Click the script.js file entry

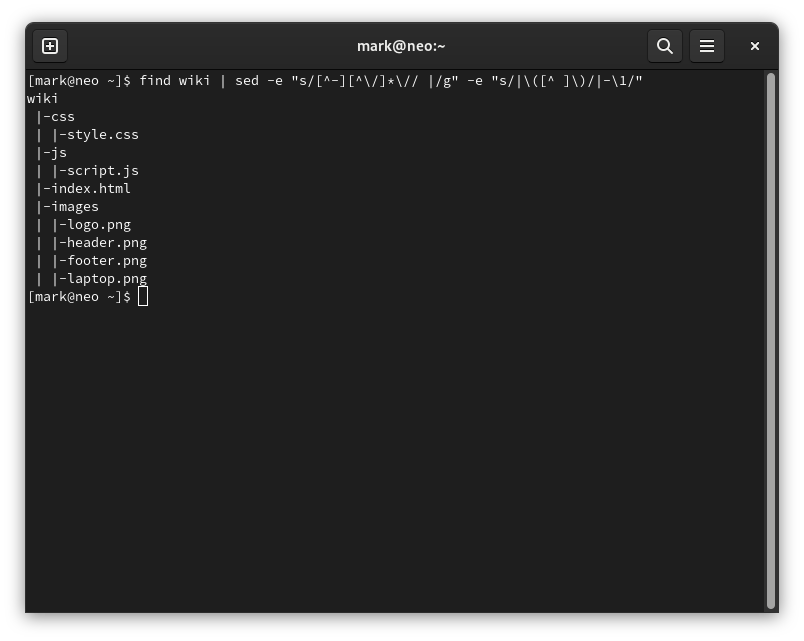click(x=102, y=170)
